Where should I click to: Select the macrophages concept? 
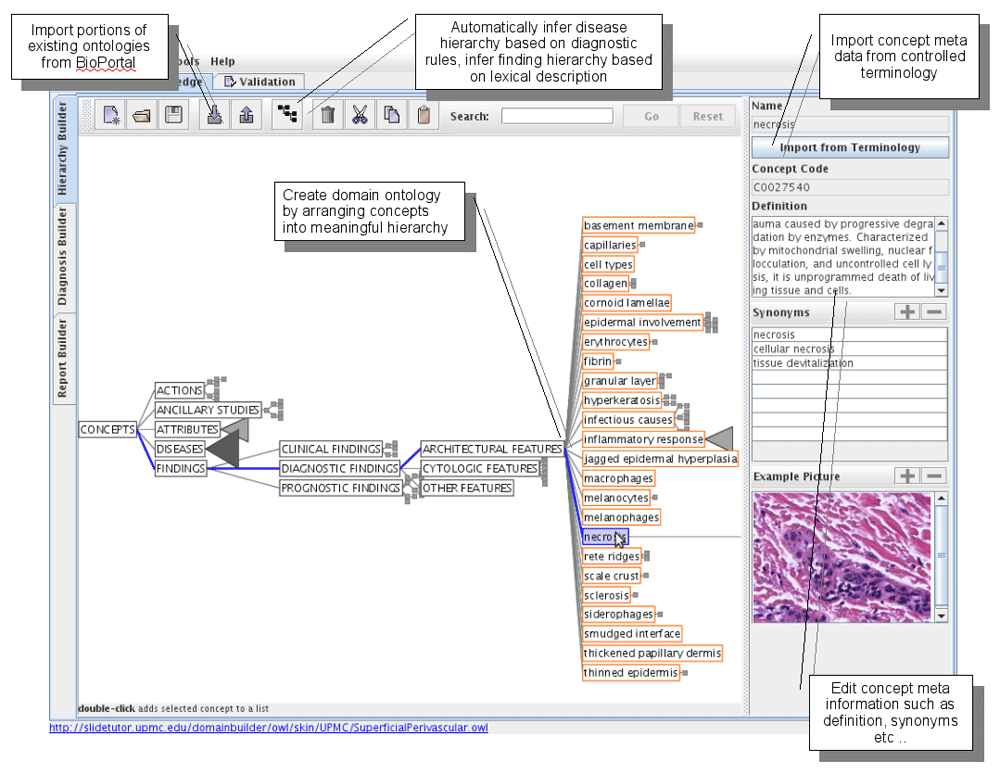[619, 478]
